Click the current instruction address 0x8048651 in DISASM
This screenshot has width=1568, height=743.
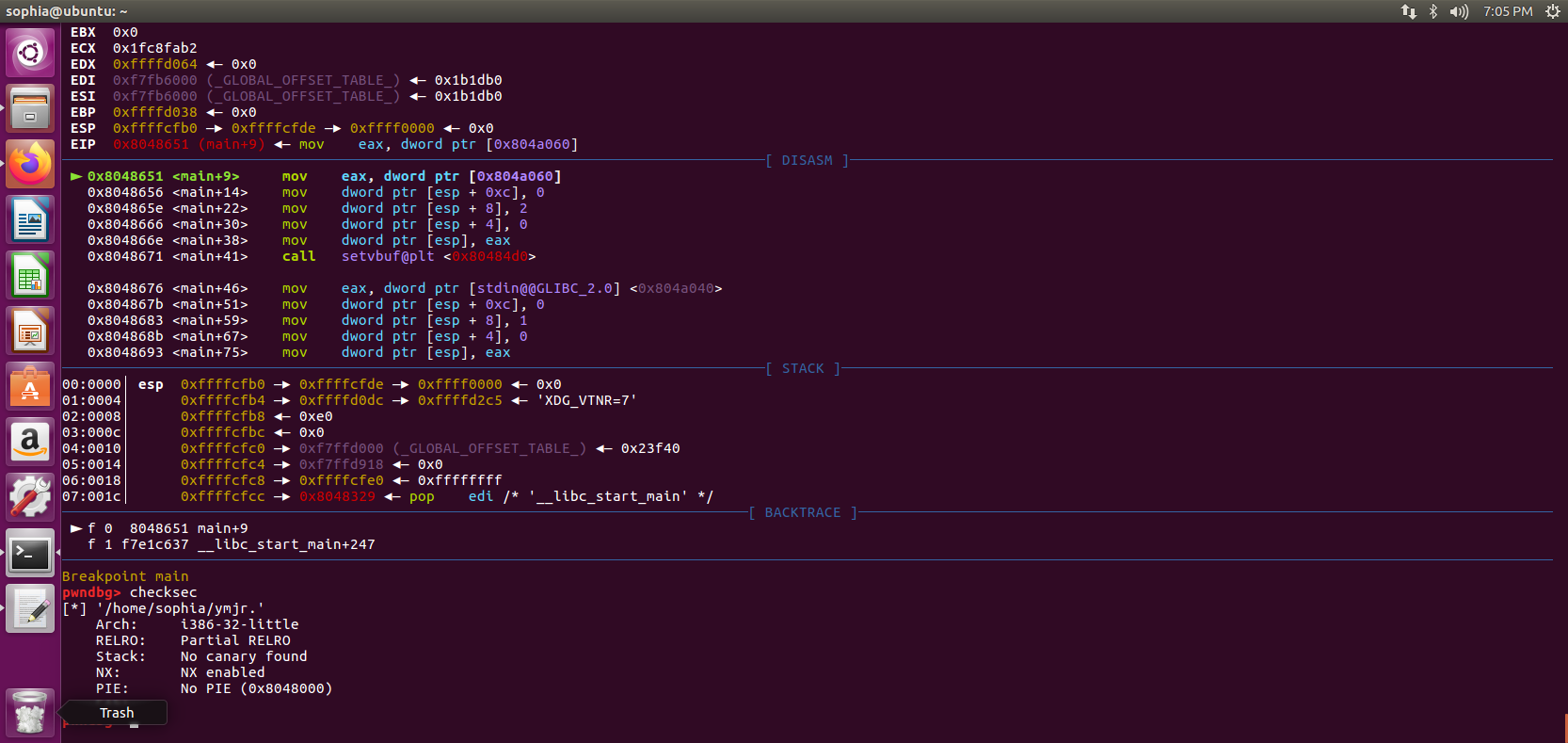[x=125, y=176]
